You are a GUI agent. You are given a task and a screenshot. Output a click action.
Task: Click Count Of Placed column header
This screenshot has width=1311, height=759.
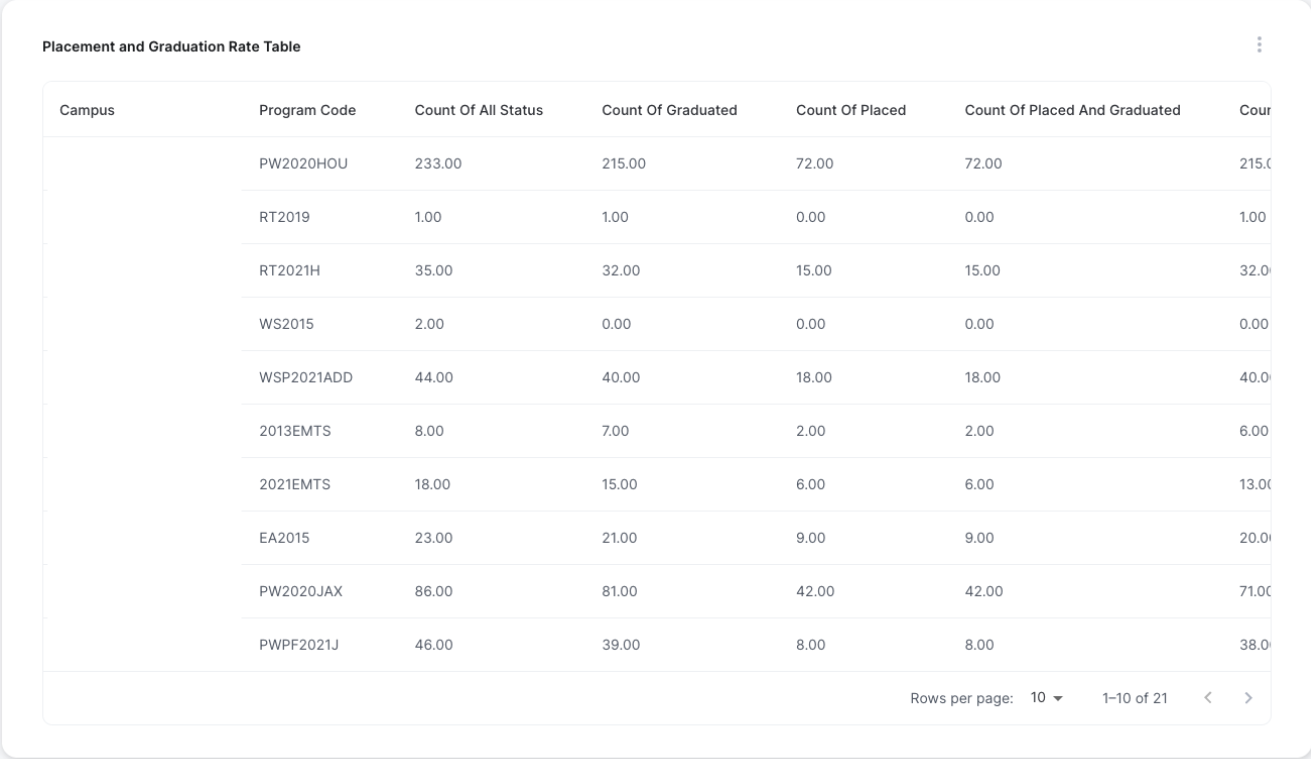851,110
